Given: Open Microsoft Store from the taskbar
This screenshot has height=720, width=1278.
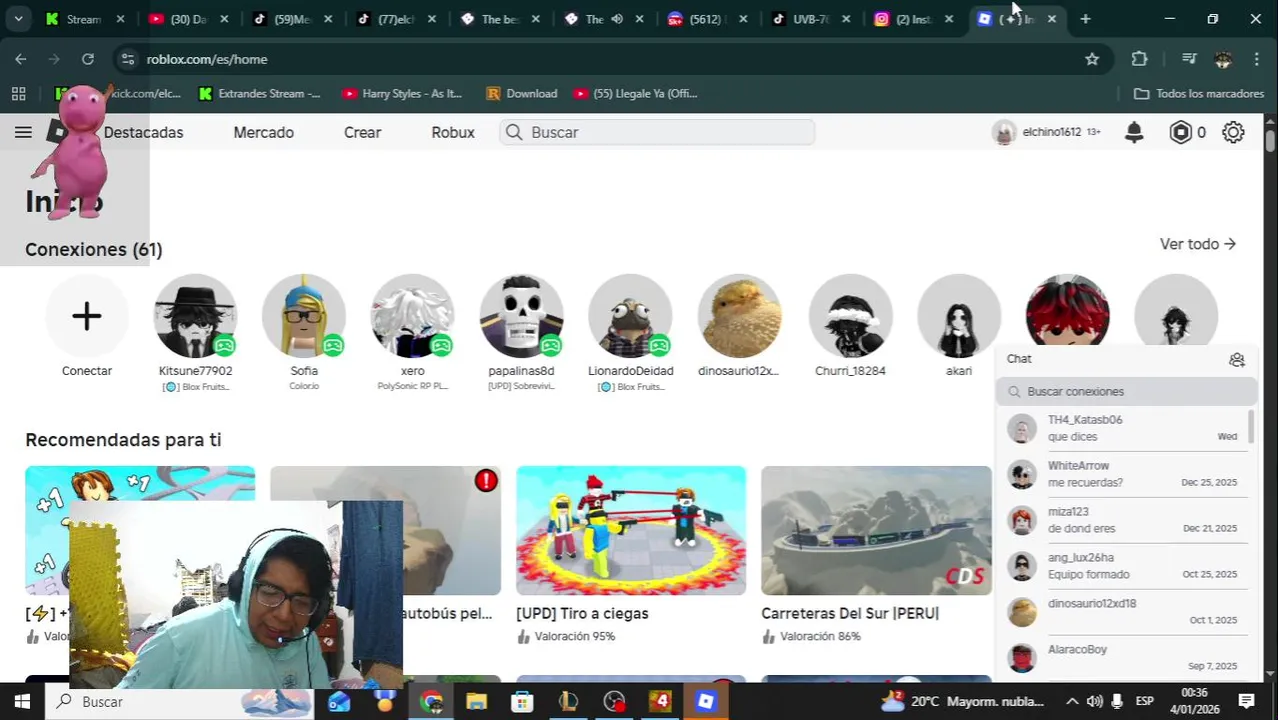Looking at the screenshot, I should 522,702.
